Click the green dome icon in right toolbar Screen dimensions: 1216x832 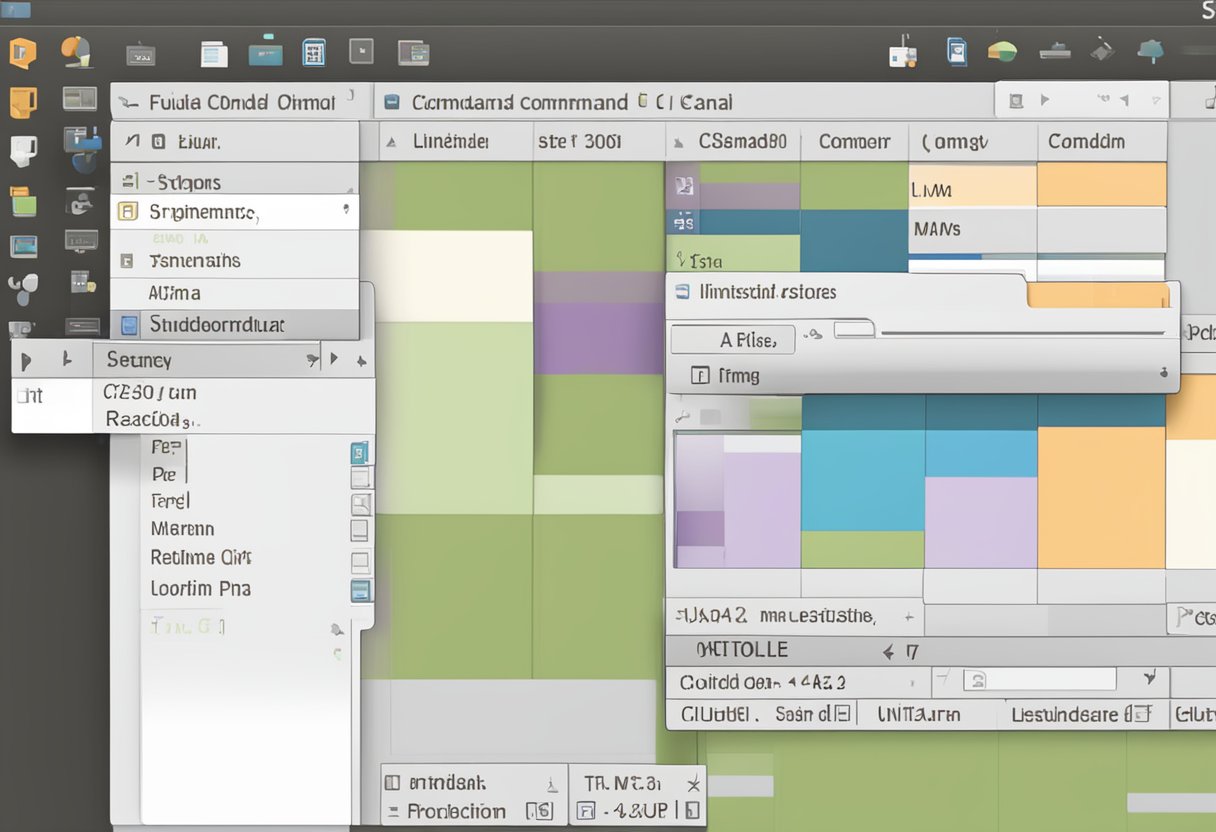click(x=1002, y=51)
